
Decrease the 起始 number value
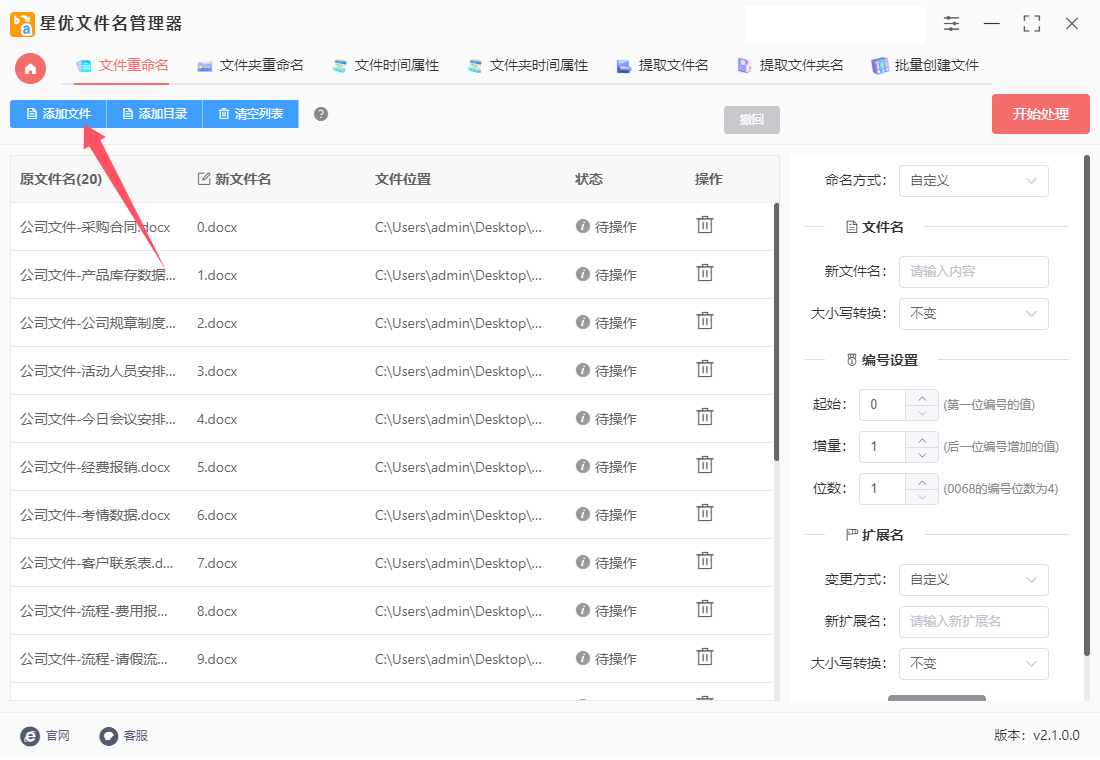(922, 413)
